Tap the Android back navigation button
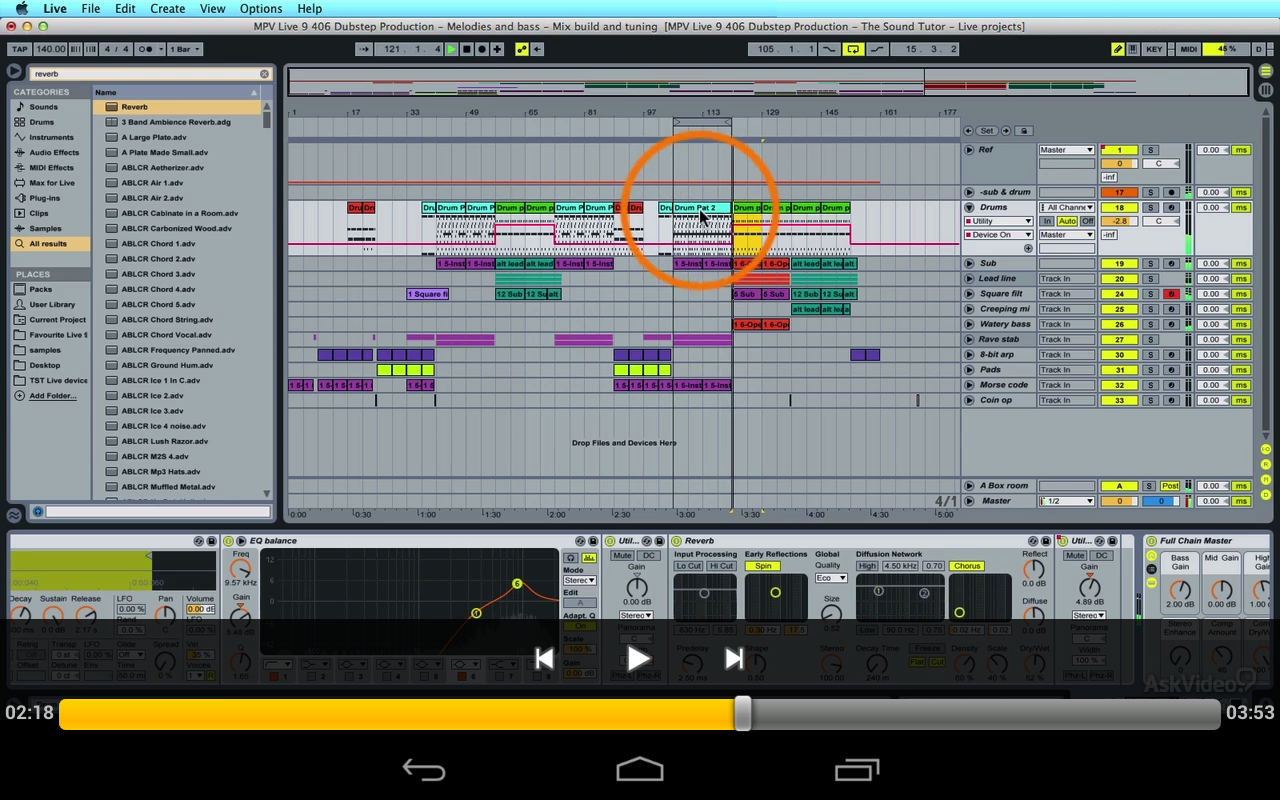Viewport: 1280px width, 800px height. pyautogui.click(x=424, y=770)
